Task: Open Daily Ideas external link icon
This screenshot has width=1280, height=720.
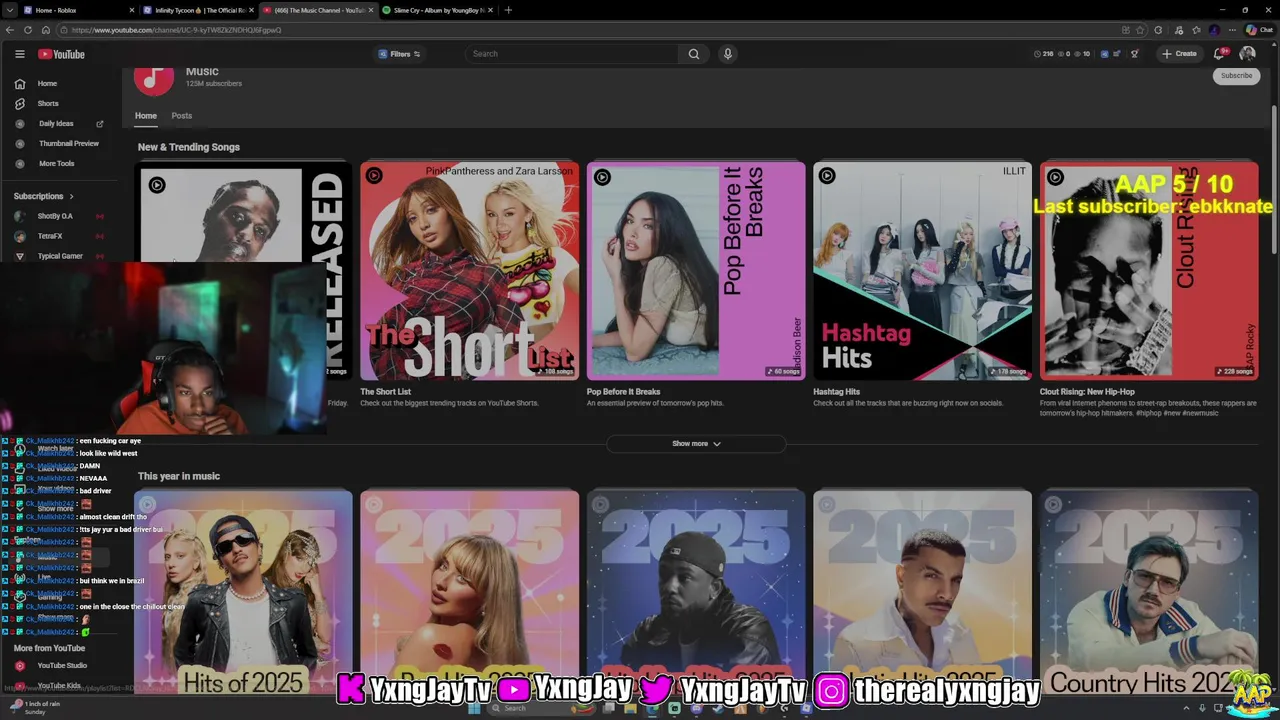Action: (x=99, y=124)
